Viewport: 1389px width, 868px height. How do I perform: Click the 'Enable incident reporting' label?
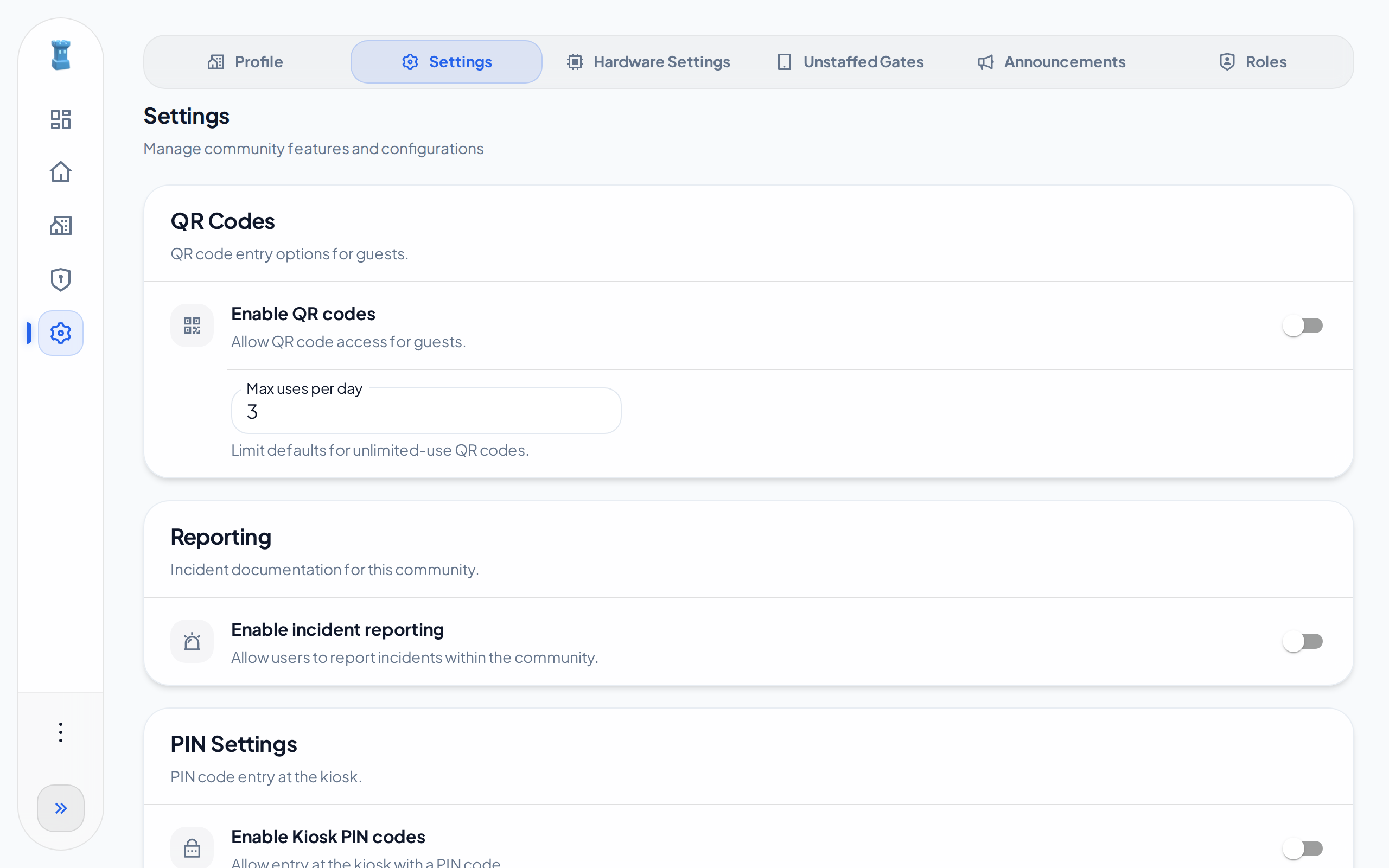tap(337, 630)
